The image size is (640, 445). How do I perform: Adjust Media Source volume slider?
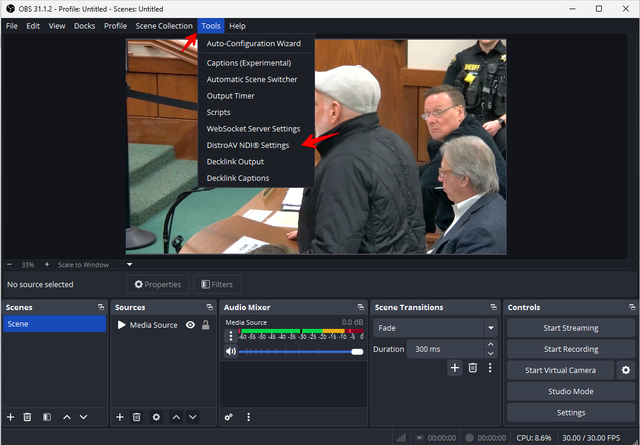[x=301, y=352]
